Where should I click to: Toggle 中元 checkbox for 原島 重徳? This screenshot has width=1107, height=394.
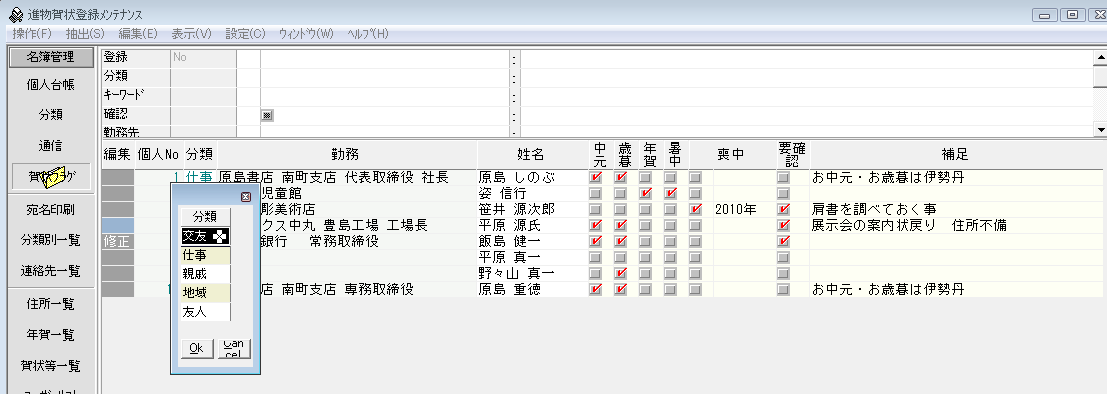[597, 289]
